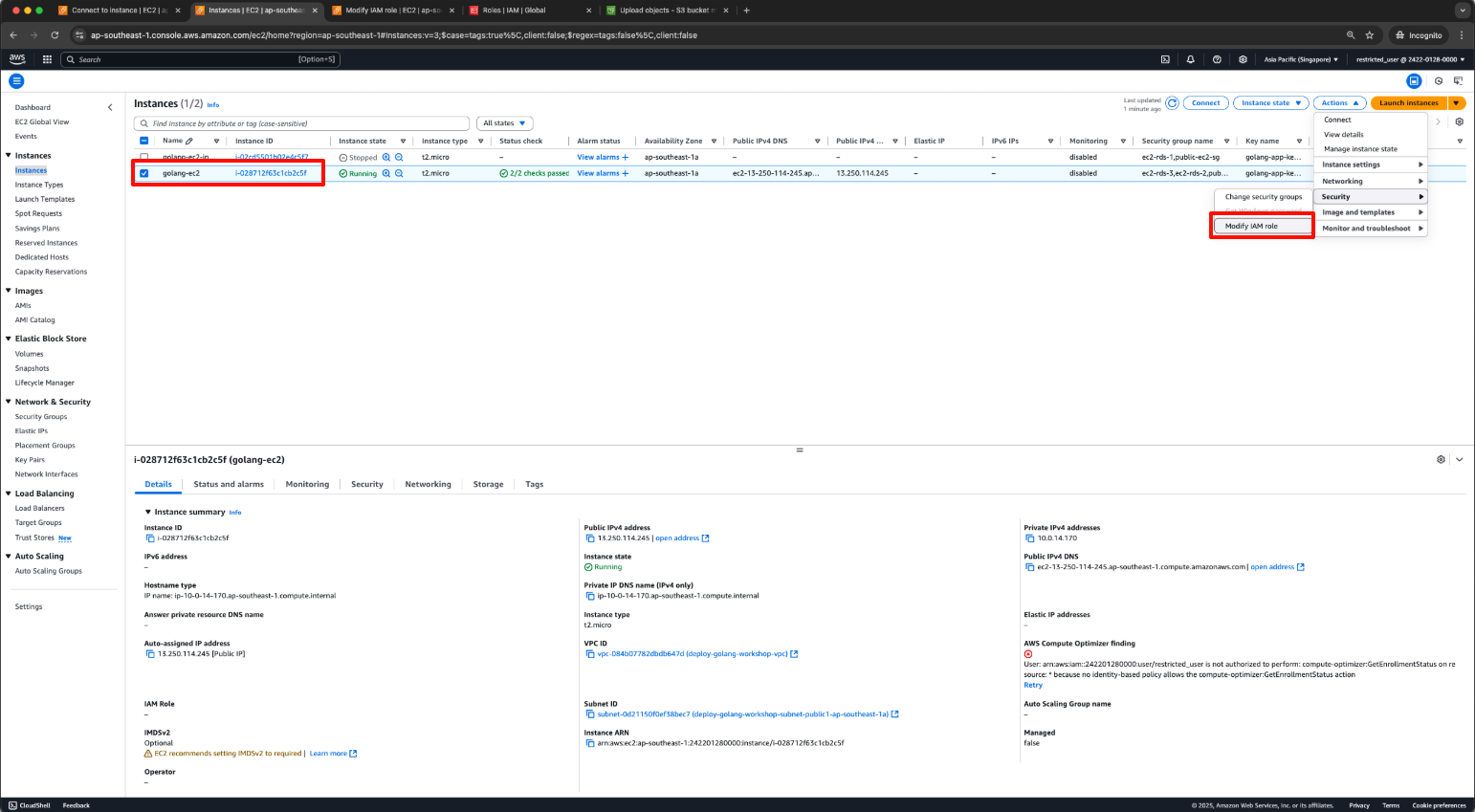Open instance ID i-028712f63c1cb2c5f link

click(x=272, y=173)
